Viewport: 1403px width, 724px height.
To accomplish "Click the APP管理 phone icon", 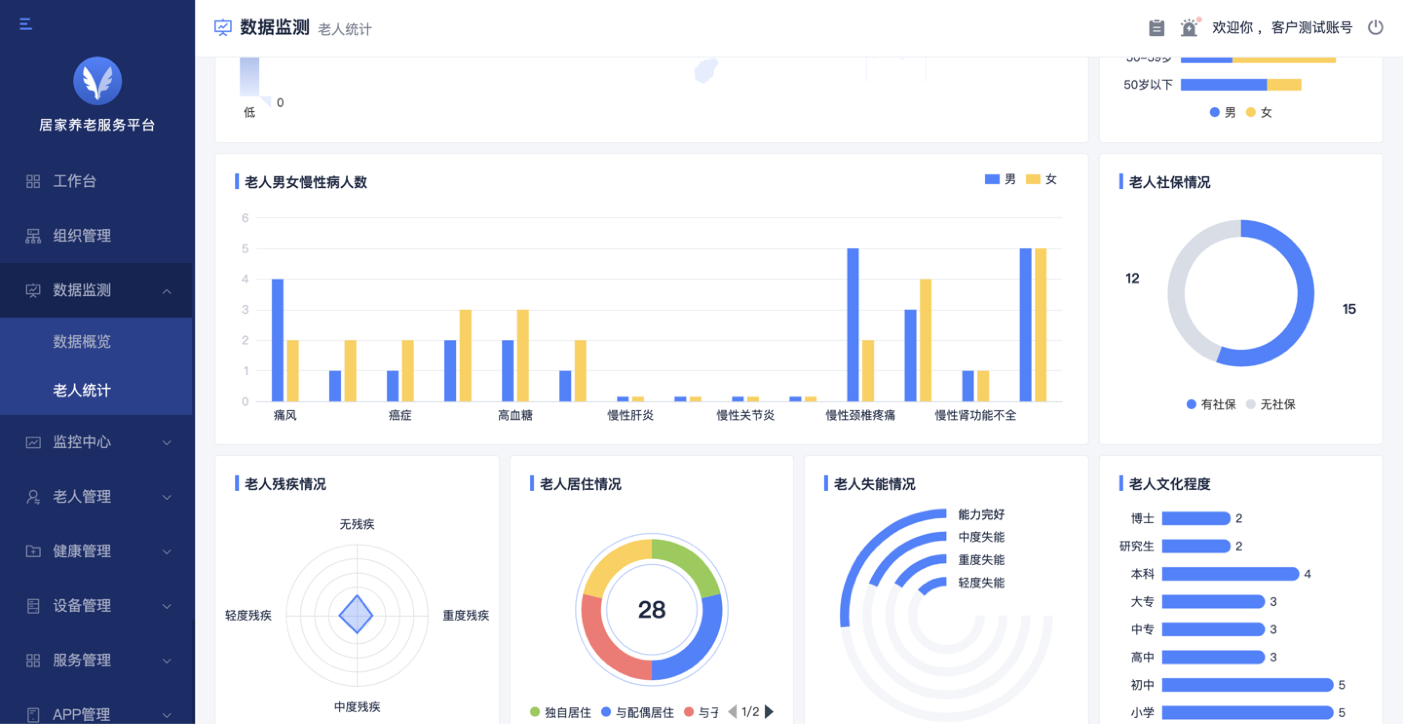I will click(x=33, y=714).
